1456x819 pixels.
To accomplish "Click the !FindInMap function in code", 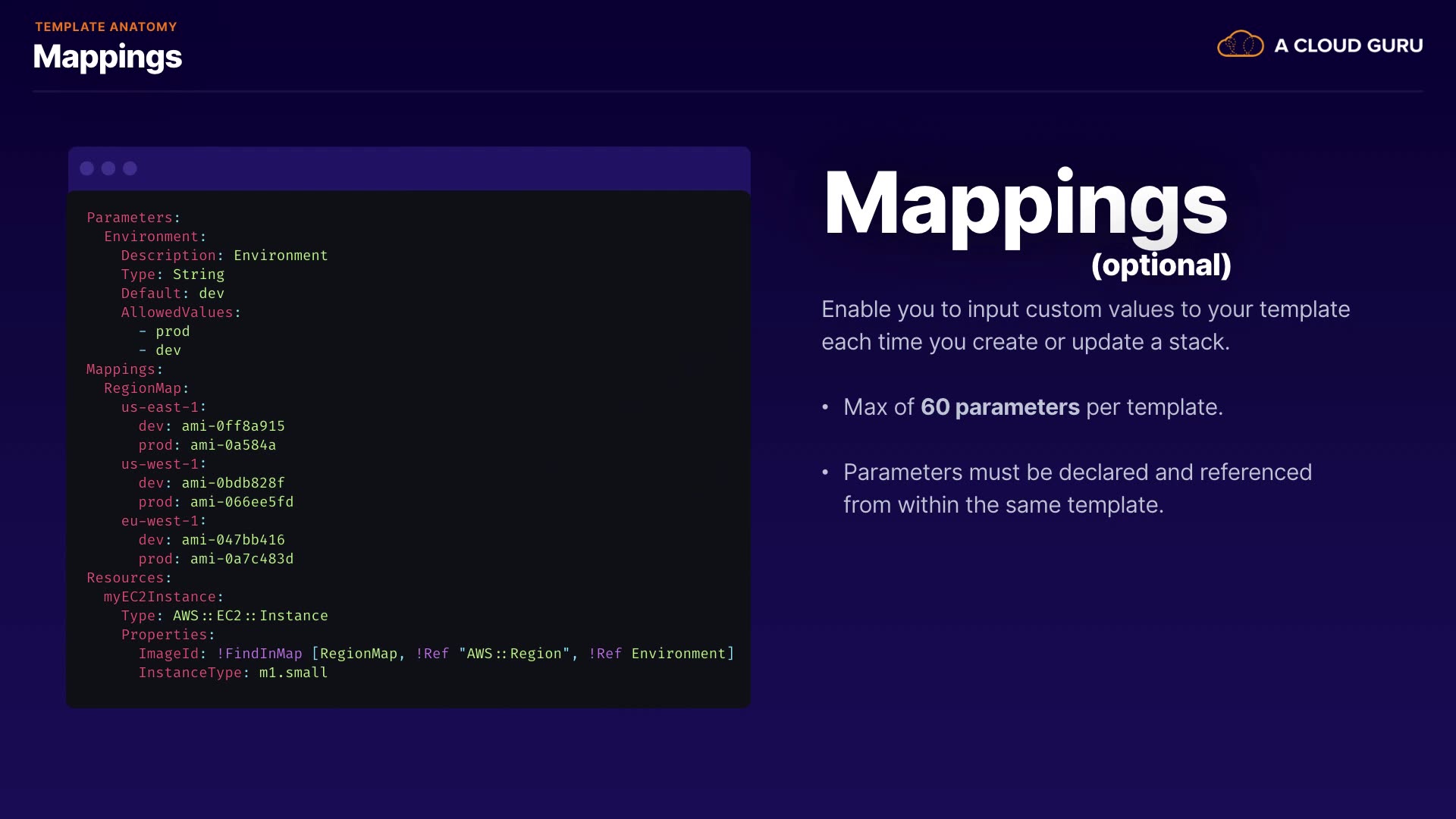I will click(x=259, y=654).
